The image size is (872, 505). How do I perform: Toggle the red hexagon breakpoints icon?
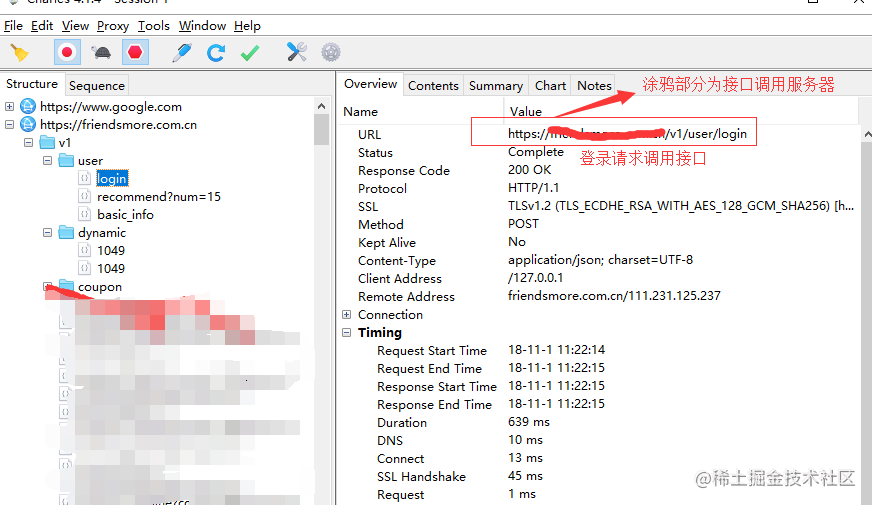point(135,52)
